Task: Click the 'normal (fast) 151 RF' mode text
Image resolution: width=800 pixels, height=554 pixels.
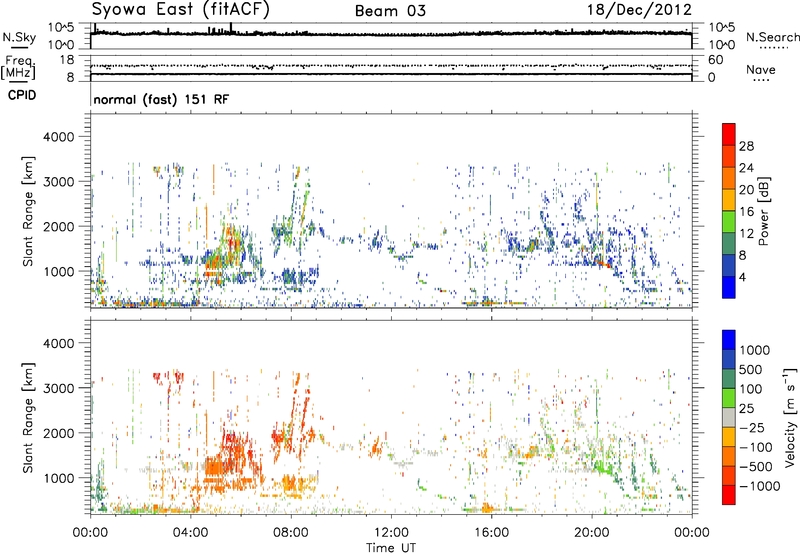Action: [161, 99]
